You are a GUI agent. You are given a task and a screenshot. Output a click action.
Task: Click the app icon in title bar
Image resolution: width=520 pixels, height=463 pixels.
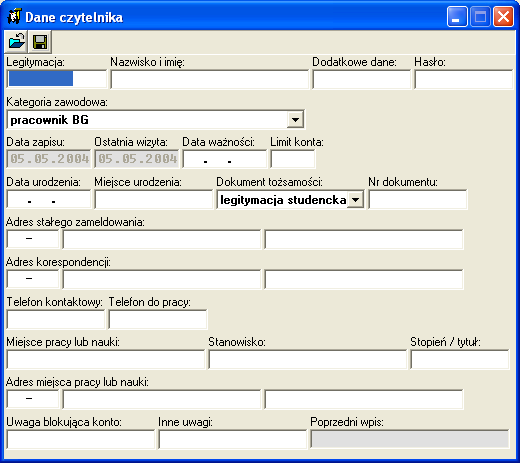tap(15, 17)
